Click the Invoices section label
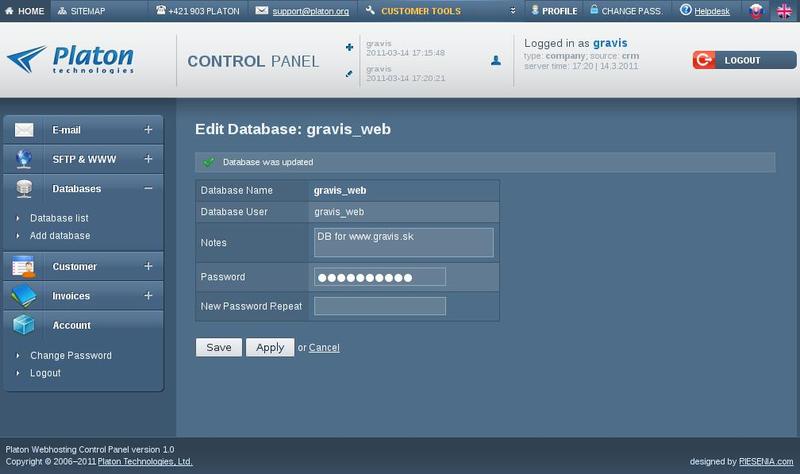 pos(71,296)
